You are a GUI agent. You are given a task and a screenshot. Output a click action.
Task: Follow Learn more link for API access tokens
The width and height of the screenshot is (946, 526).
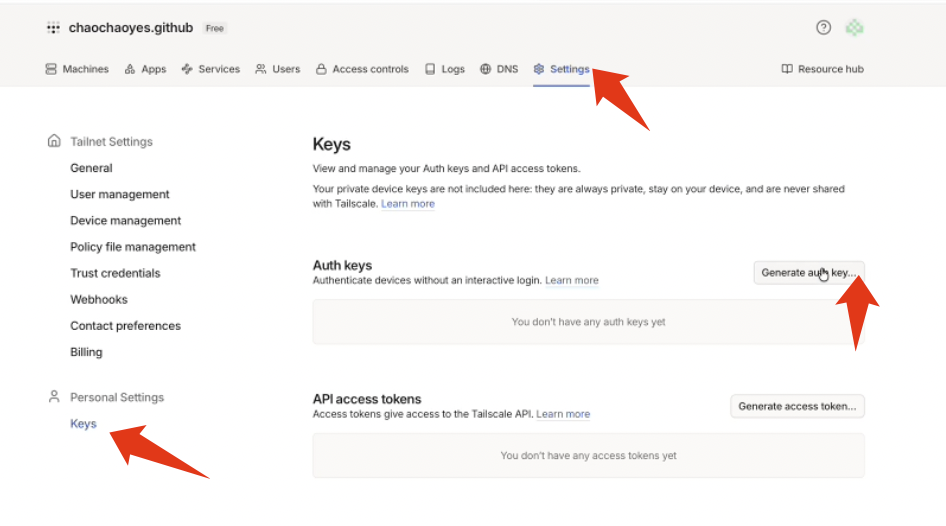pyautogui.click(x=563, y=414)
